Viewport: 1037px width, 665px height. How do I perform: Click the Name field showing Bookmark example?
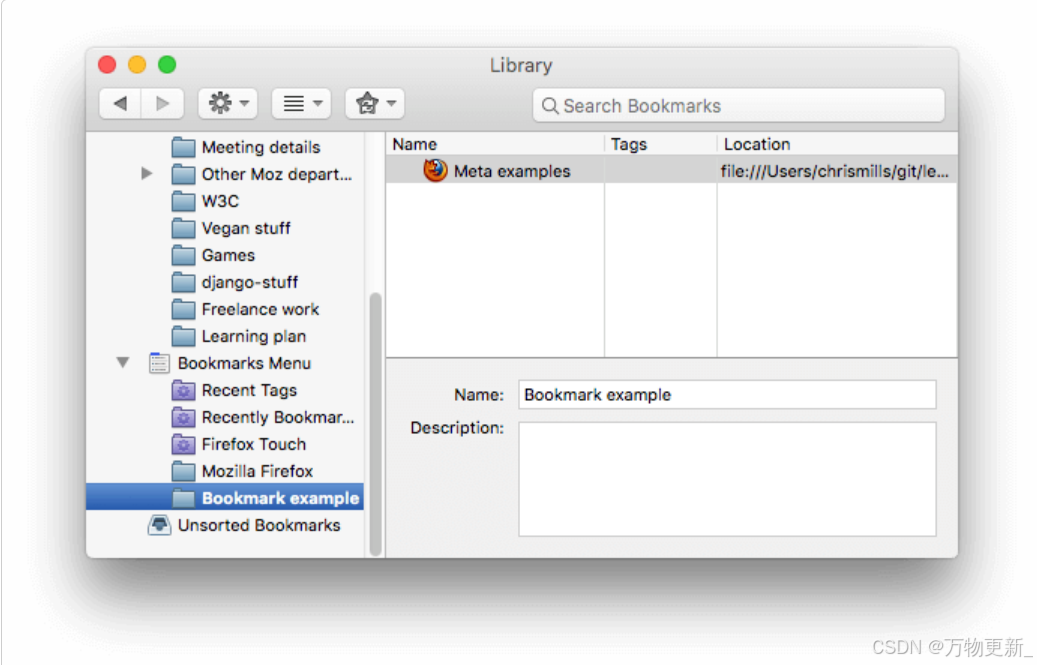pos(727,395)
